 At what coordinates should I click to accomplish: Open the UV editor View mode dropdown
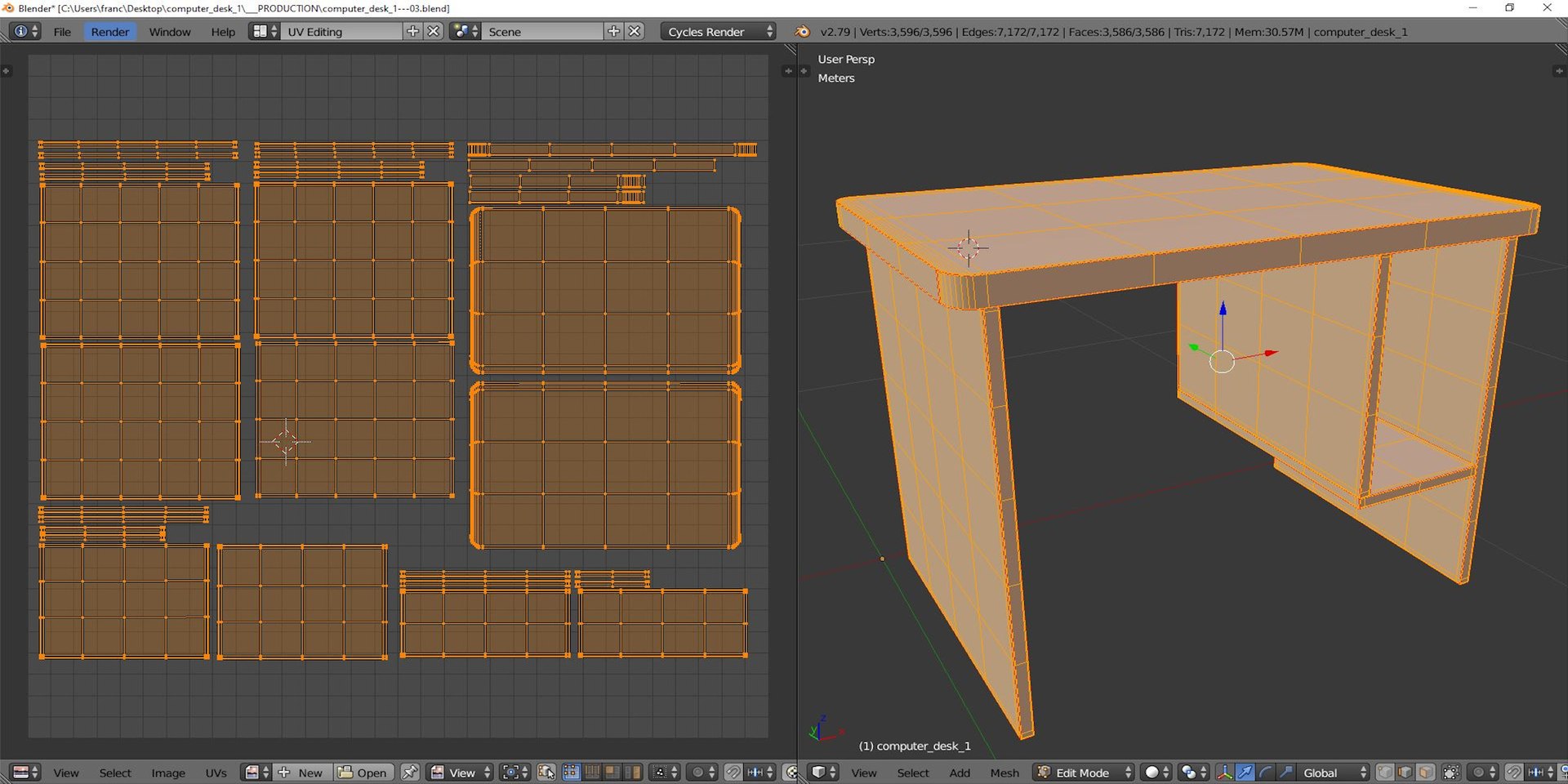click(460, 772)
